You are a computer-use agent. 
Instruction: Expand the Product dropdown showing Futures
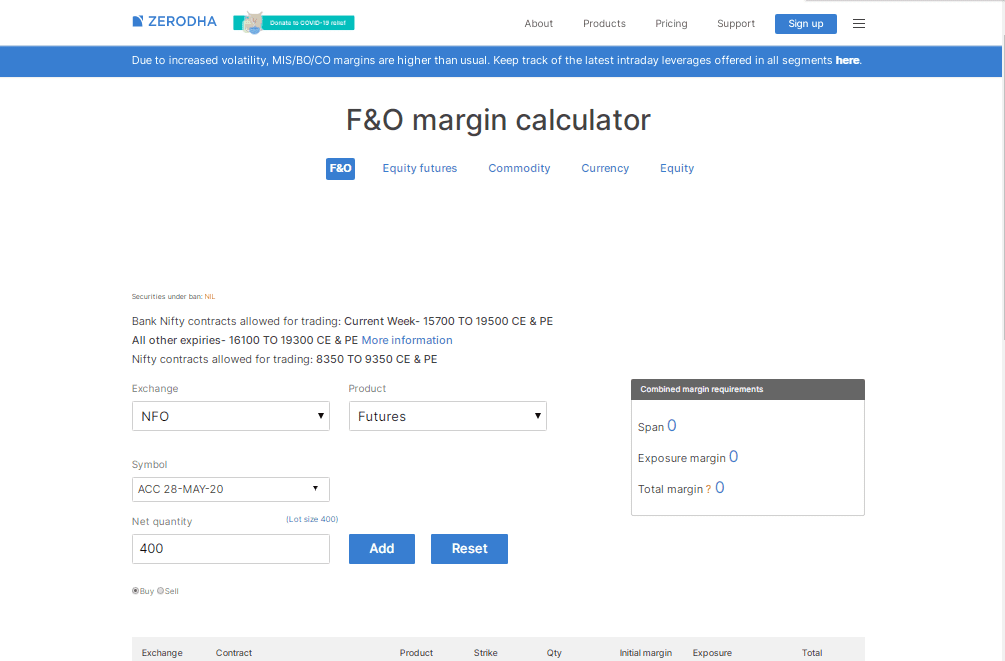point(447,416)
